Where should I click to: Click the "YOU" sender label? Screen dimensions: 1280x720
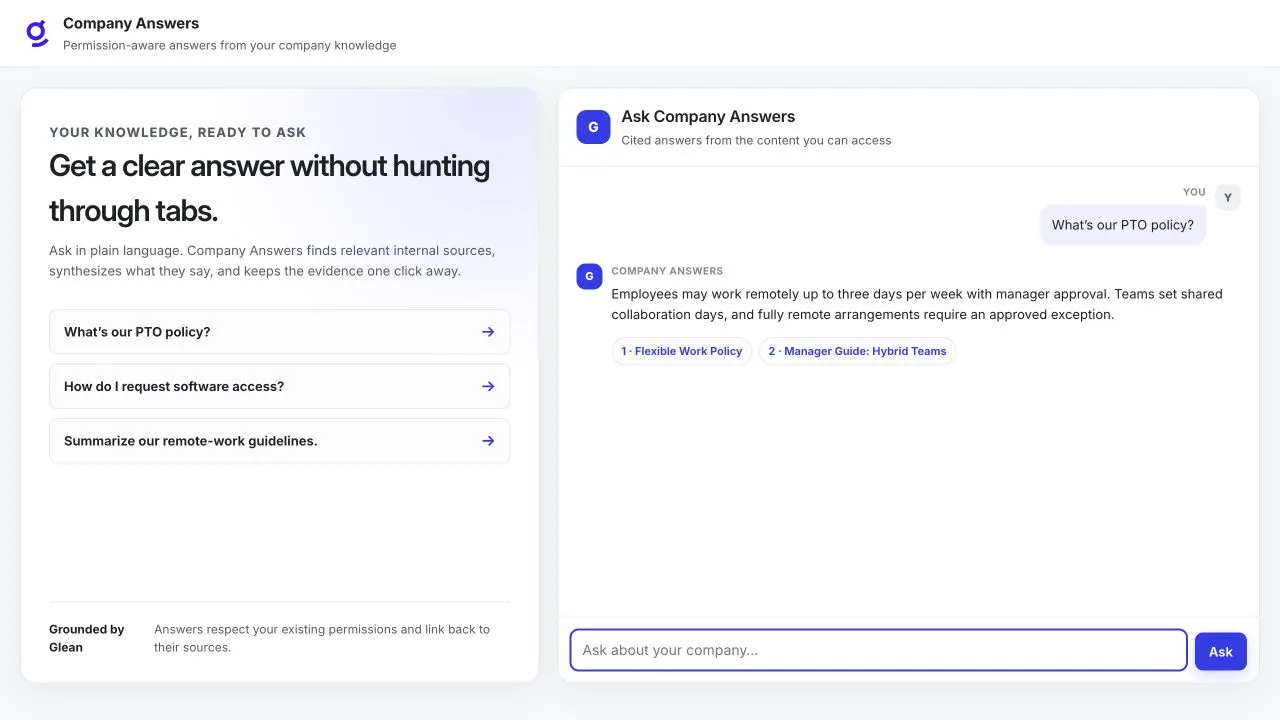tap(1194, 192)
